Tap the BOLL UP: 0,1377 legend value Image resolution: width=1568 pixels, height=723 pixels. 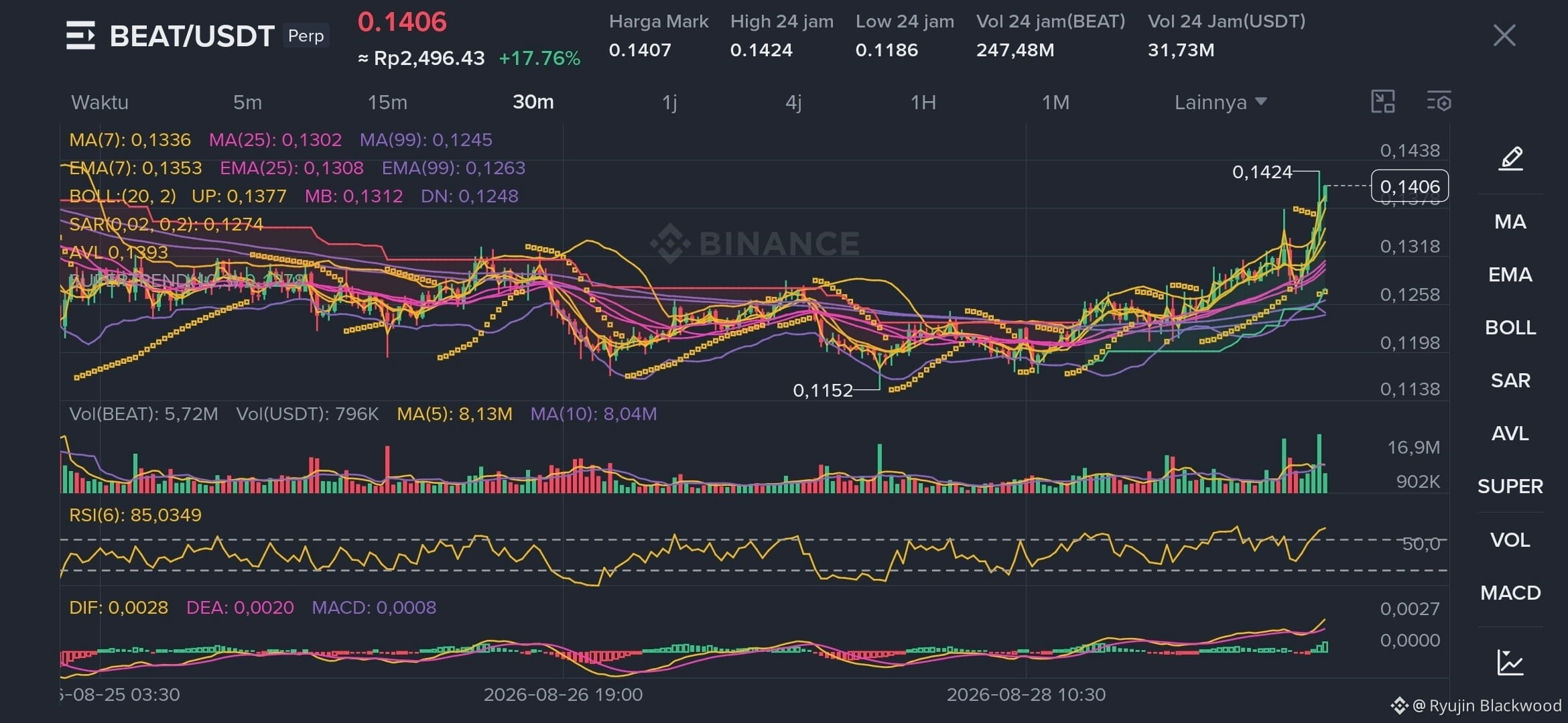(239, 196)
